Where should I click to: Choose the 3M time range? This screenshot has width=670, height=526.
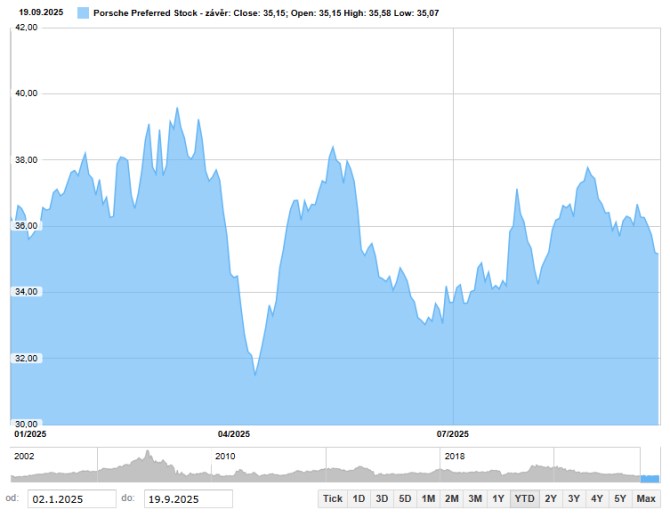click(475, 499)
